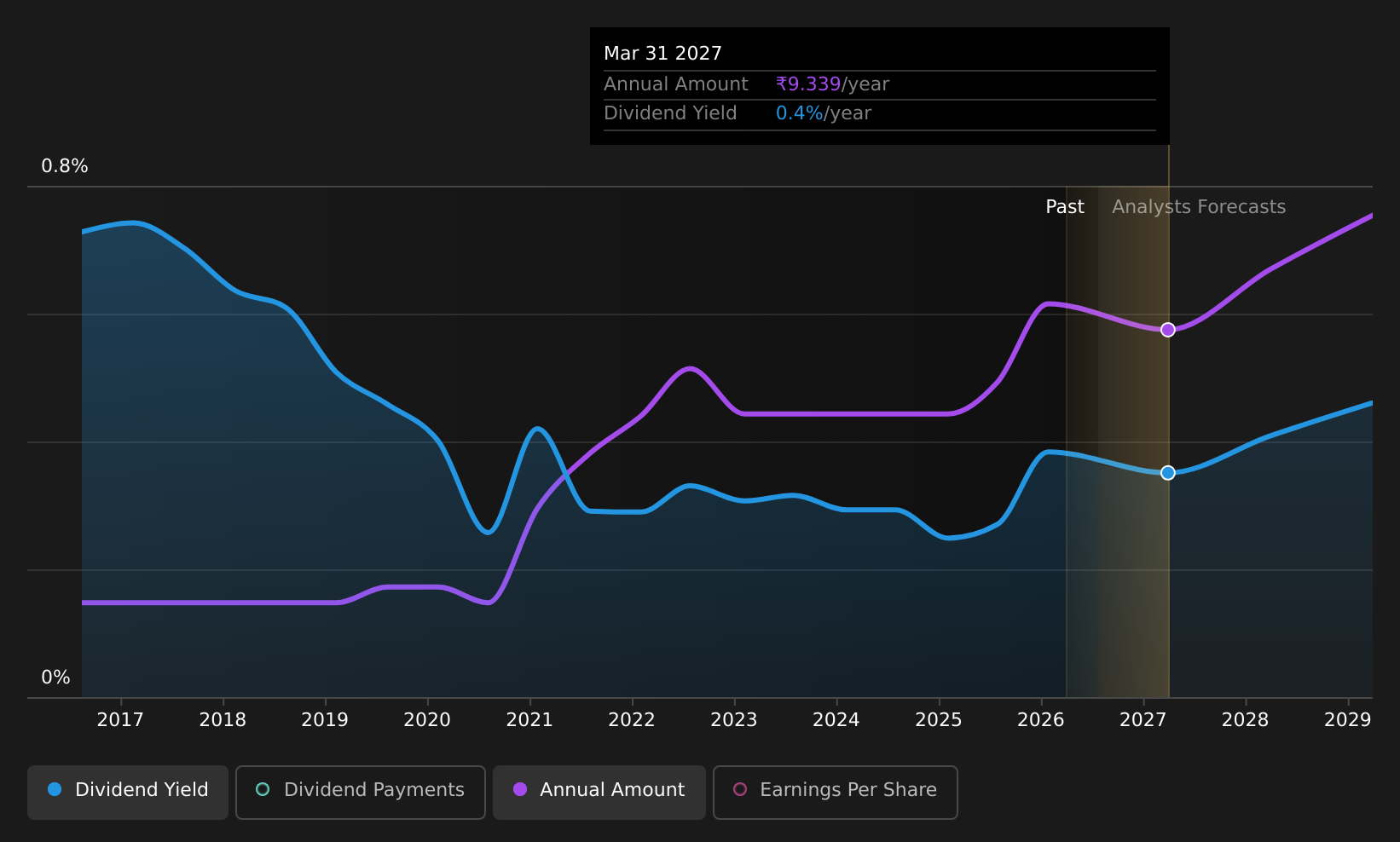1400x842 pixels.
Task: Click the Past region label
Action: 1065,207
